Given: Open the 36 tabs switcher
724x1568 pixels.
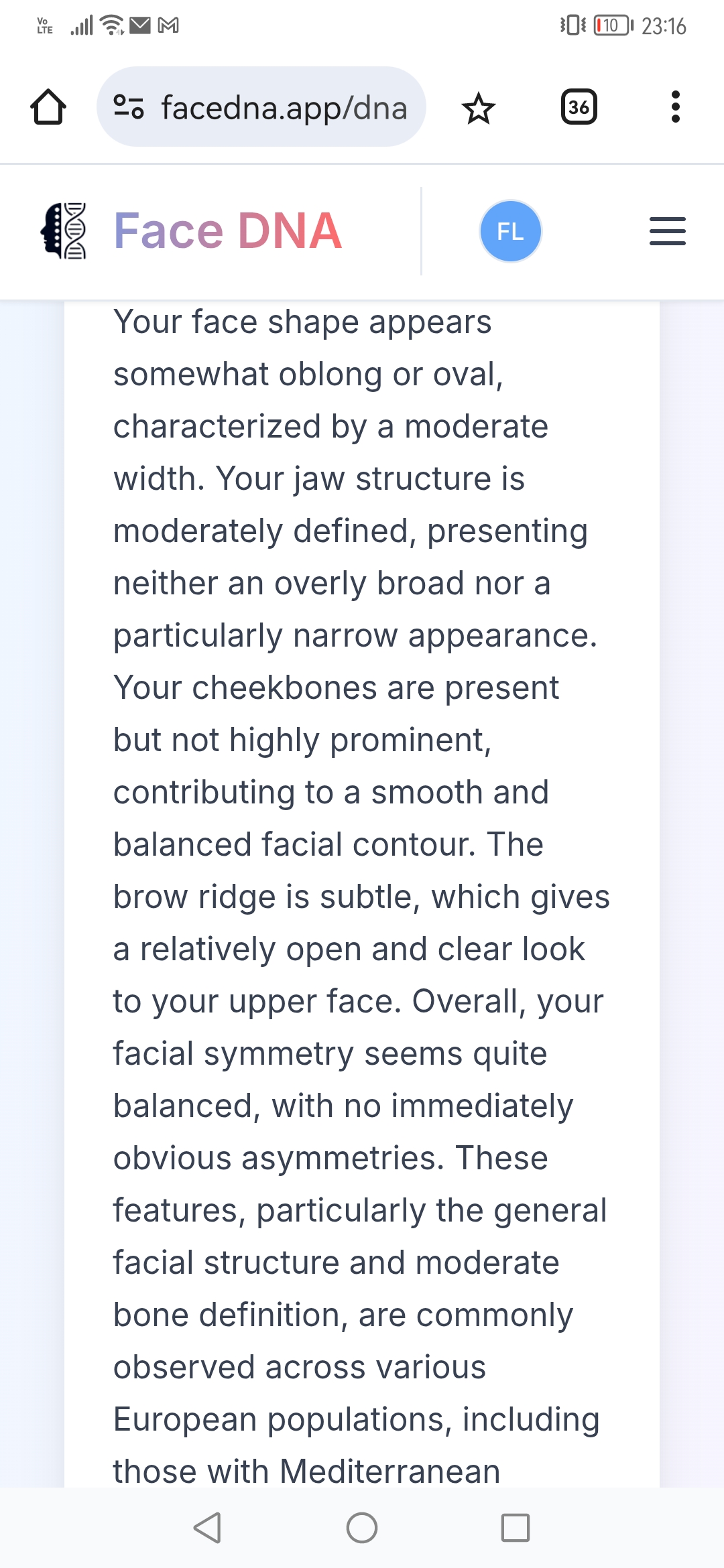Looking at the screenshot, I should [x=579, y=107].
